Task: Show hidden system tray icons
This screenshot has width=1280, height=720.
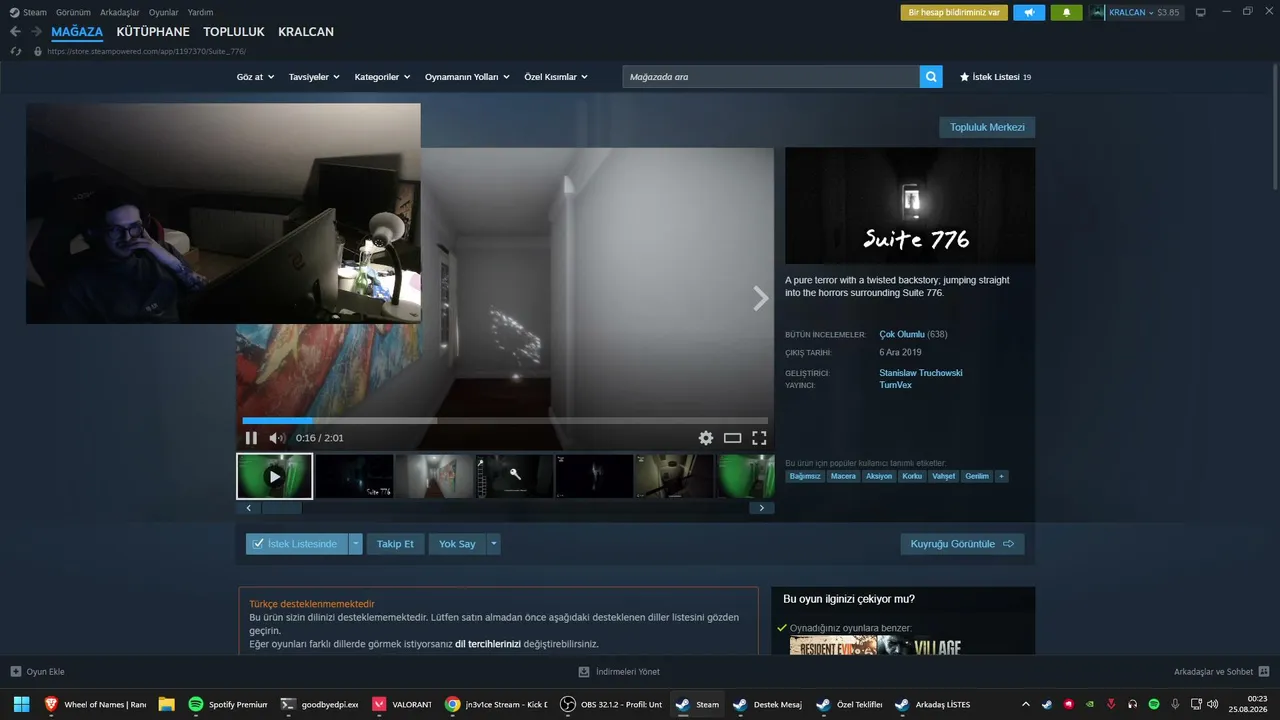Action: 1025,704
